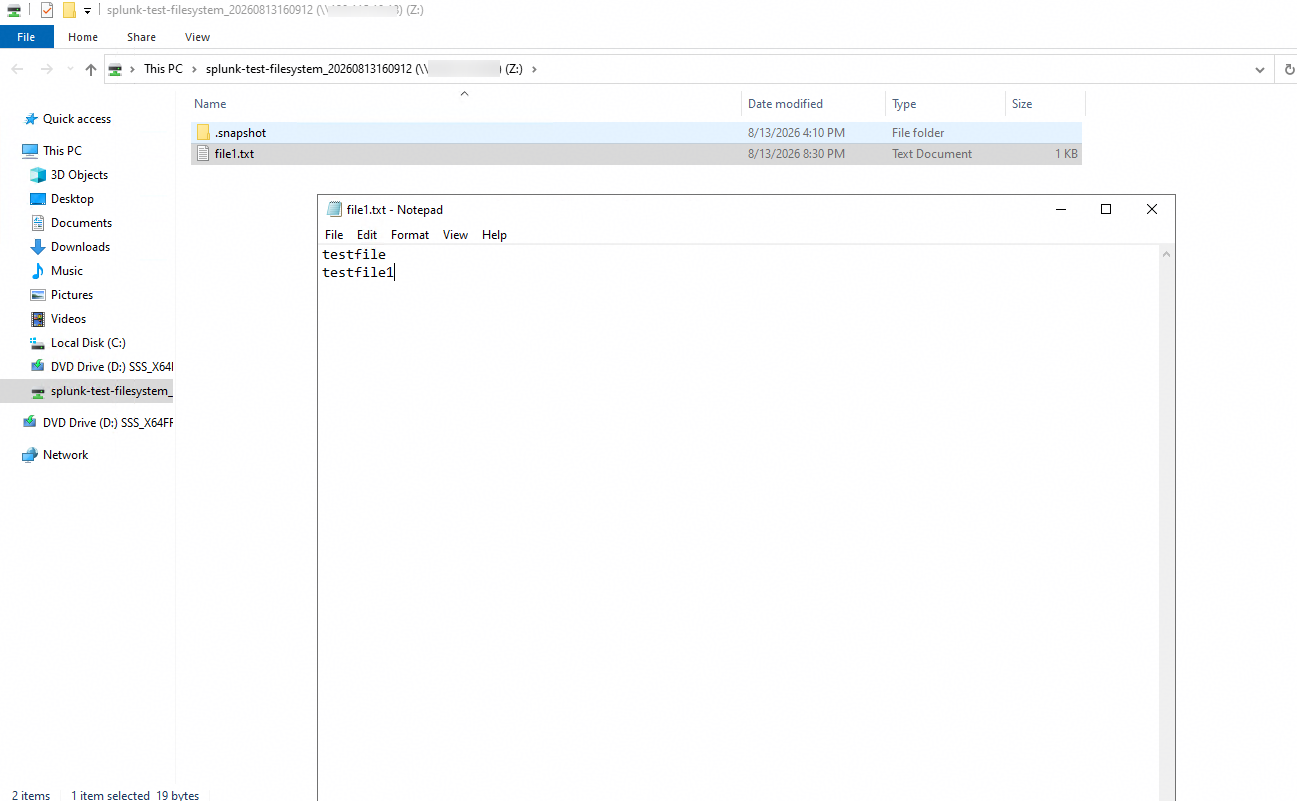Open Music via its note icon

[38, 271]
